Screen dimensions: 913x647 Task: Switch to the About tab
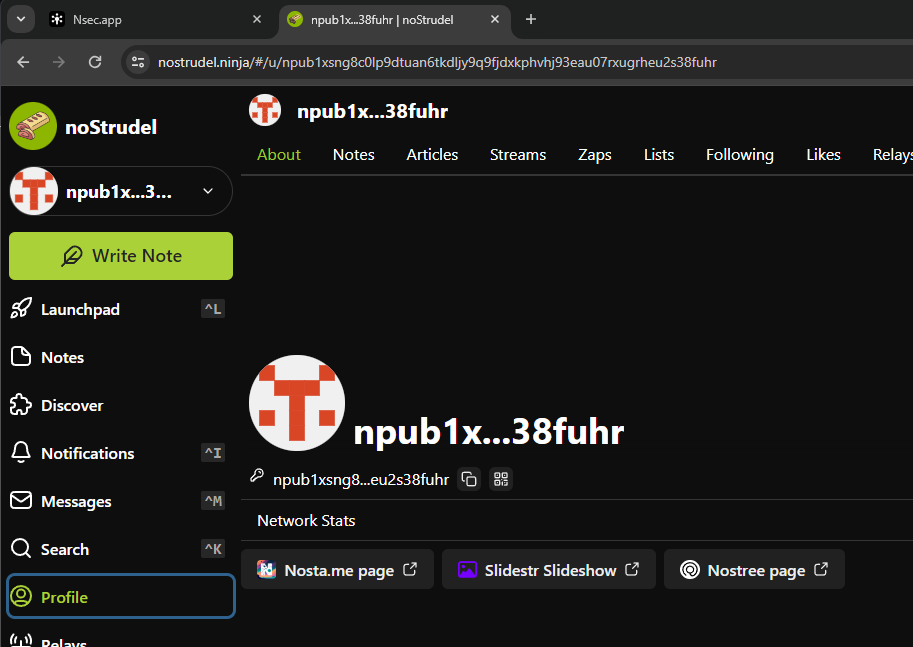(x=279, y=155)
